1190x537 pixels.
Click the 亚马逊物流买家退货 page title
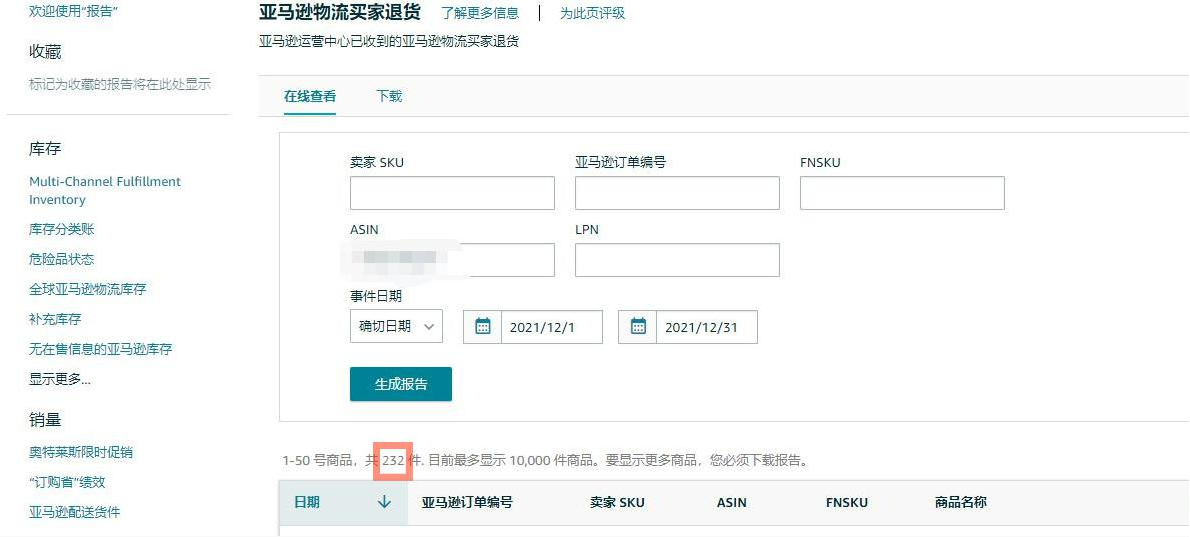click(339, 12)
